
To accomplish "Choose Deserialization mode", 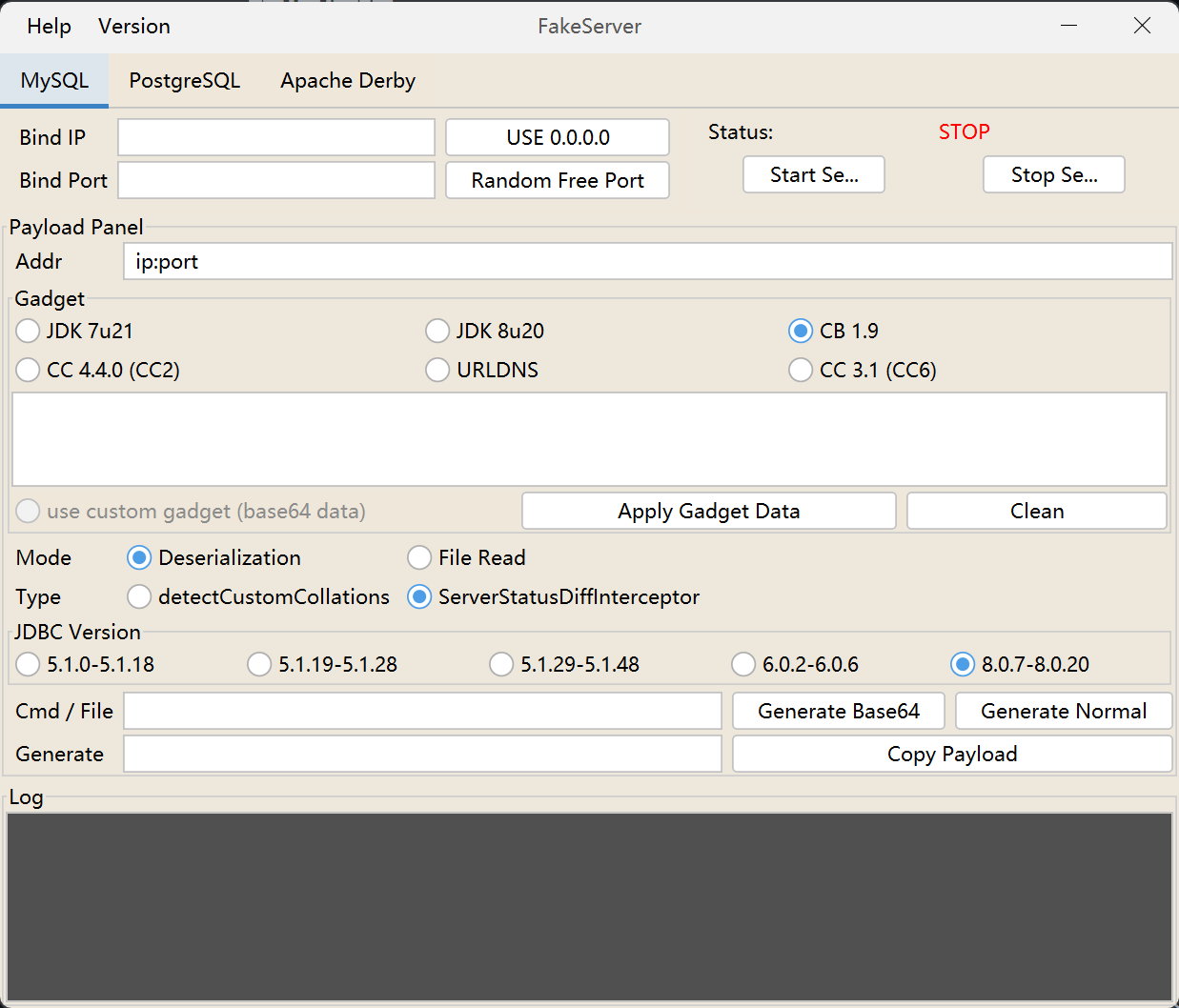I will [214, 557].
